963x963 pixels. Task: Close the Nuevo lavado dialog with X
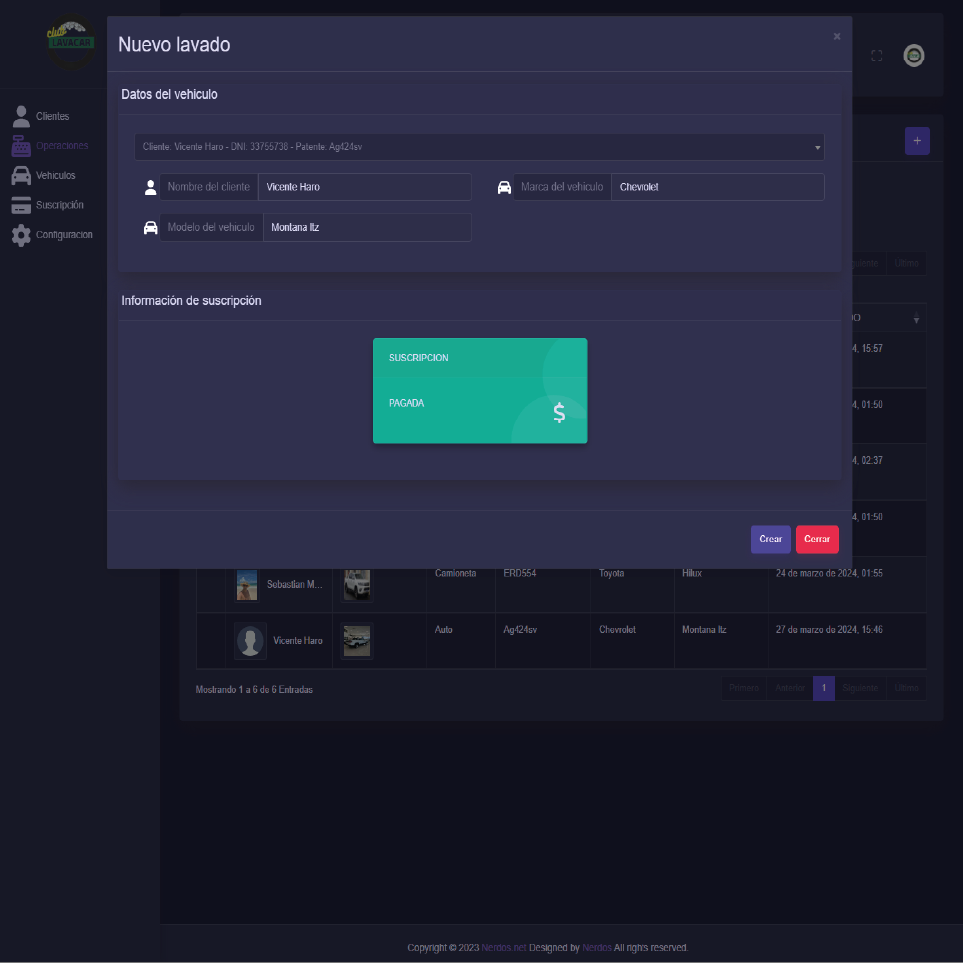837,37
